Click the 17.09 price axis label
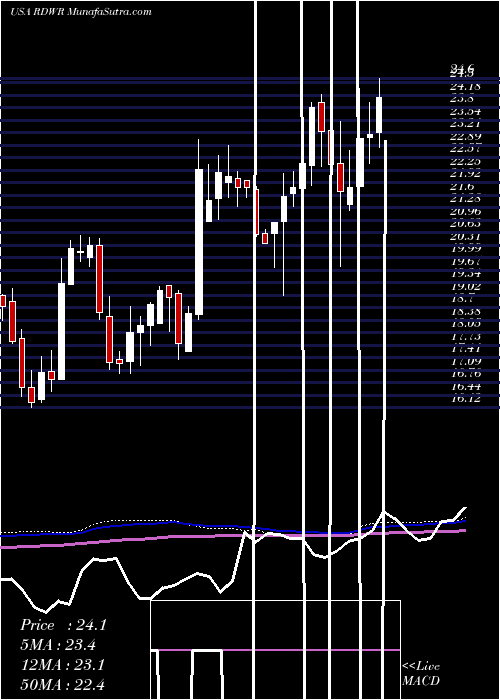The image size is (500, 700). [x=465, y=362]
